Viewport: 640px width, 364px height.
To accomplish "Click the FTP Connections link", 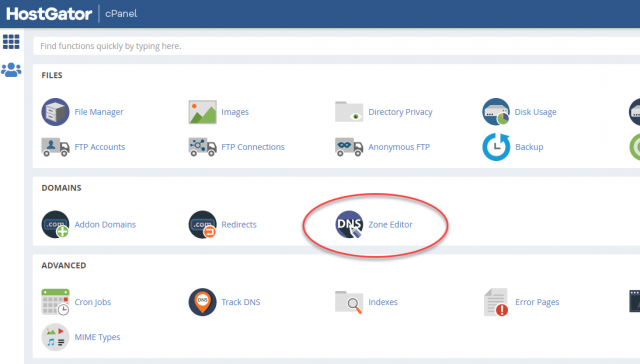I will tap(253, 147).
